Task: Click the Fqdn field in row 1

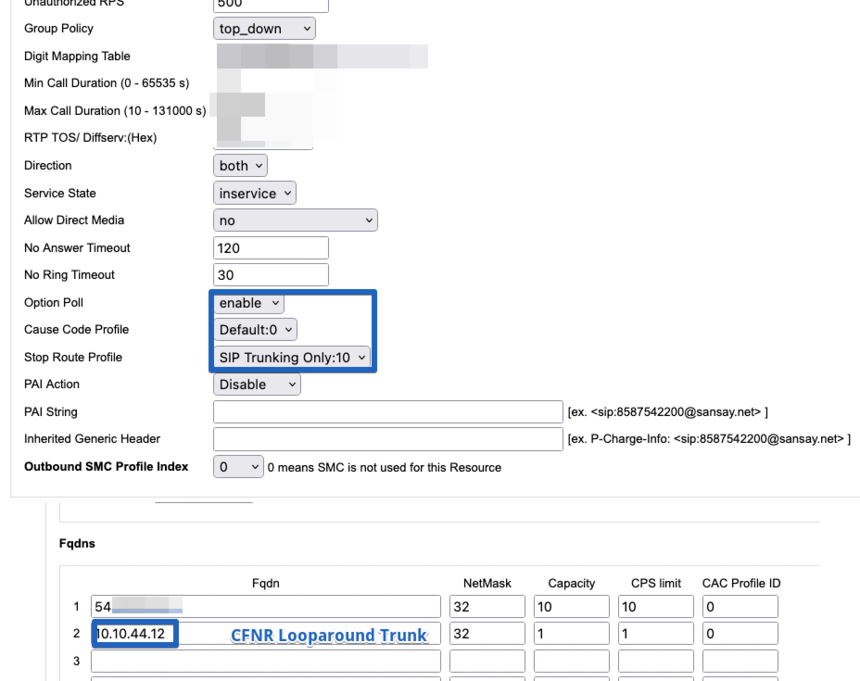Action: click(x=265, y=607)
